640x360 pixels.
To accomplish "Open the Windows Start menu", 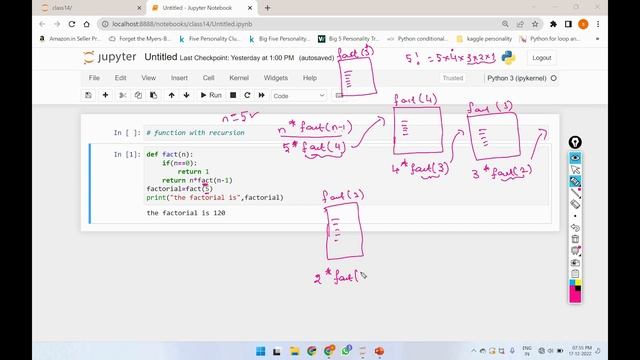I will click(260, 351).
